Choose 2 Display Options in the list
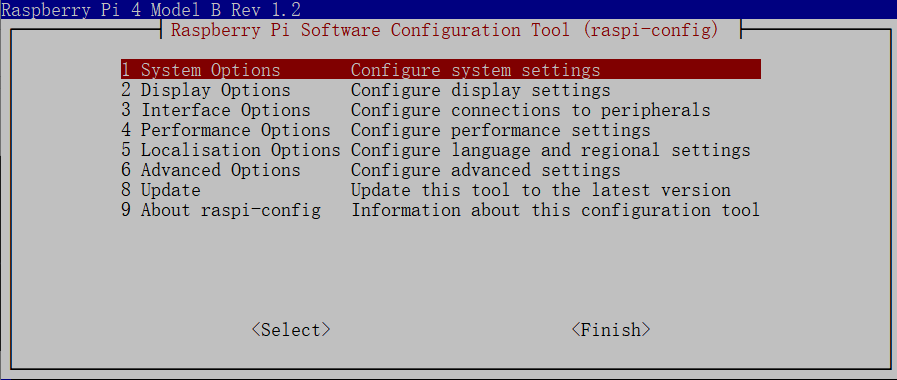Viewport: 897px width, 380px height. (x=440, y=90)
